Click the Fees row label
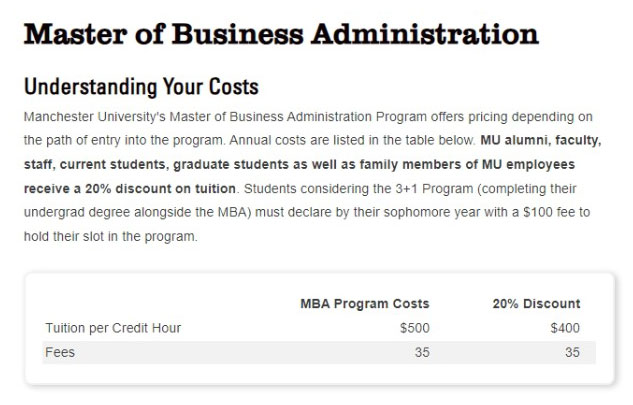 pos(60,352)
